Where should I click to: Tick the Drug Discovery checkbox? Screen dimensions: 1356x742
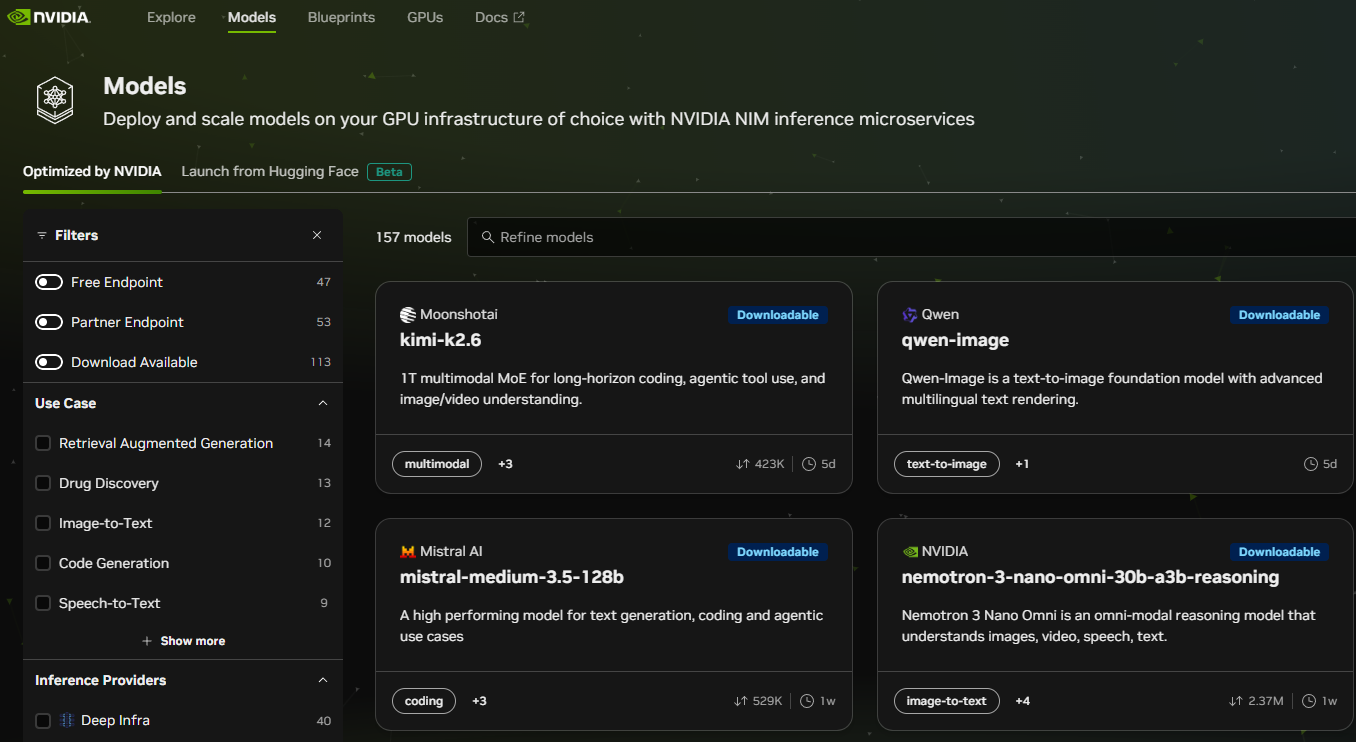[43, 483]
